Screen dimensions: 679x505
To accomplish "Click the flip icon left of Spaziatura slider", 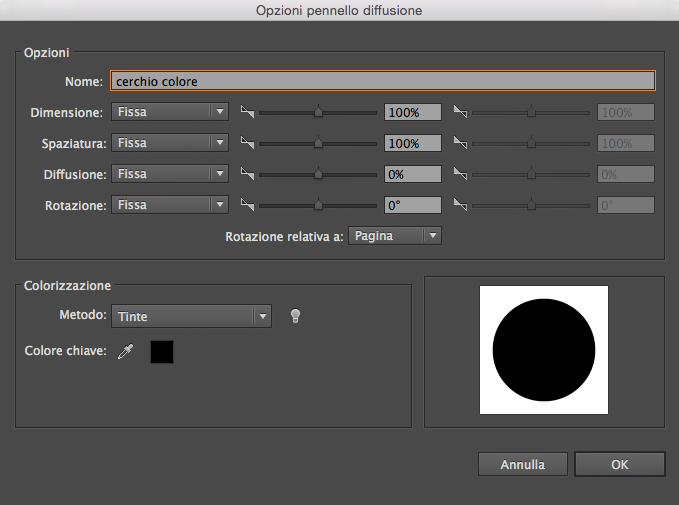I will pyautogui.click(x=247, y=142).
